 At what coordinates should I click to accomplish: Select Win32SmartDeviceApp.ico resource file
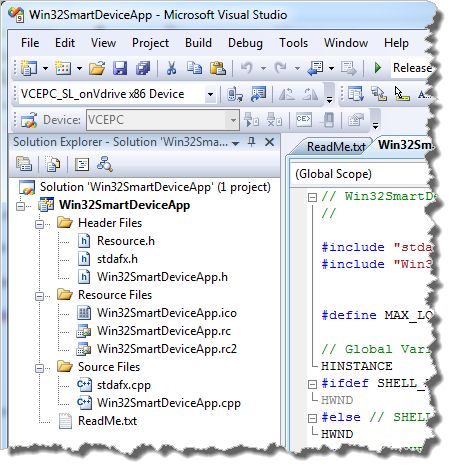point(167,313)
